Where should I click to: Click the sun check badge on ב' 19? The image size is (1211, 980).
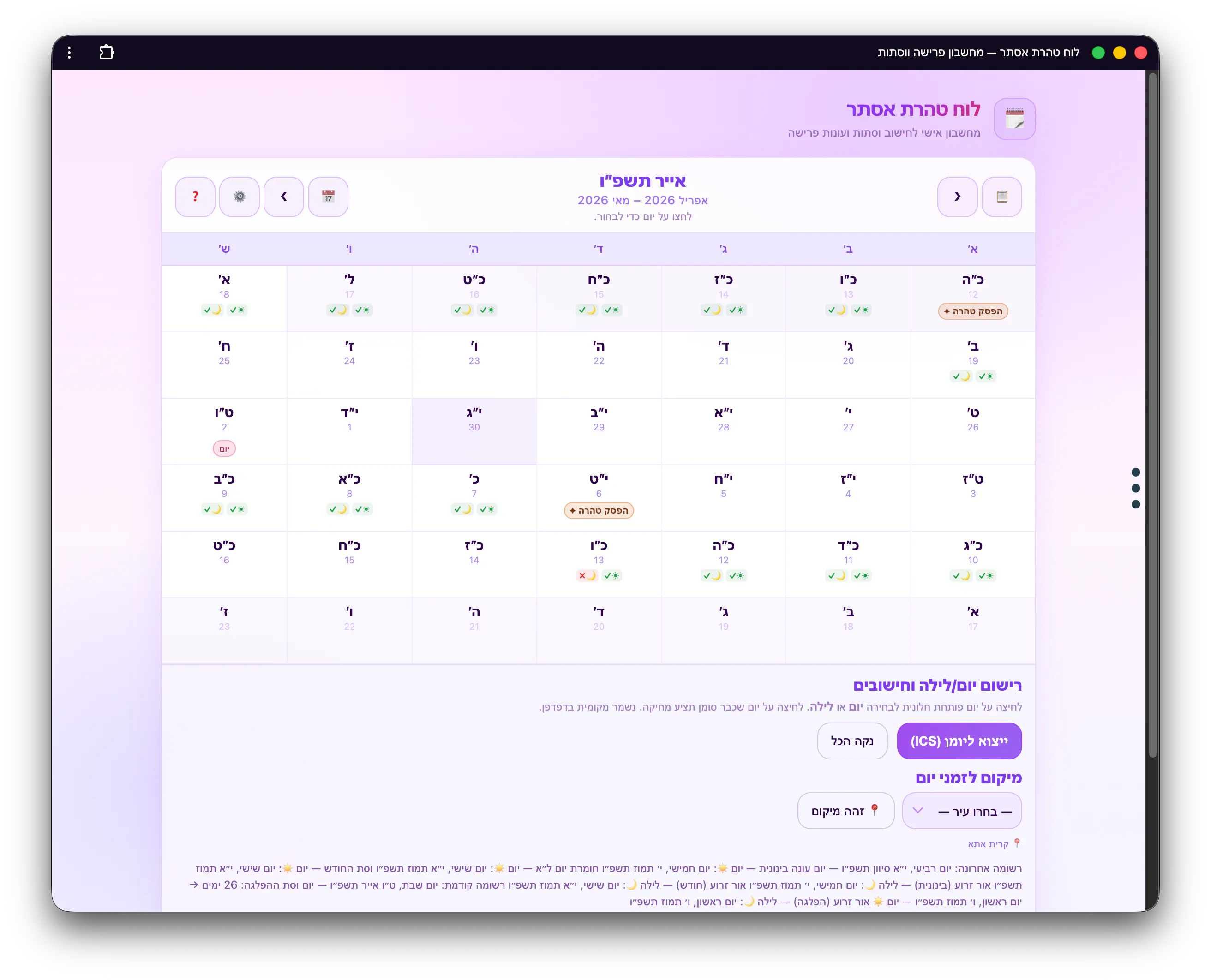click(x=986, y=376)
